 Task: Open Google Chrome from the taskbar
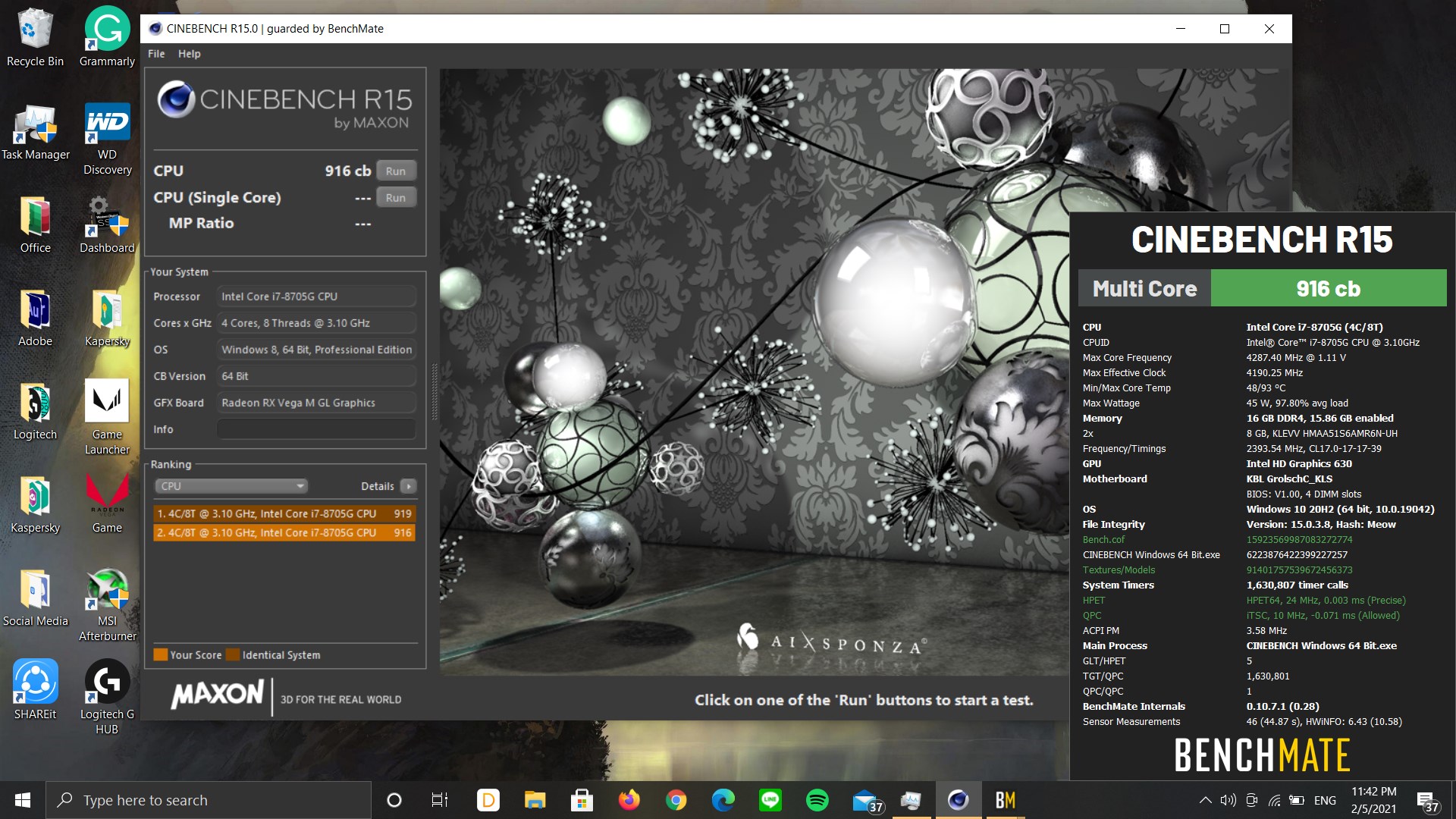[676, 800]
